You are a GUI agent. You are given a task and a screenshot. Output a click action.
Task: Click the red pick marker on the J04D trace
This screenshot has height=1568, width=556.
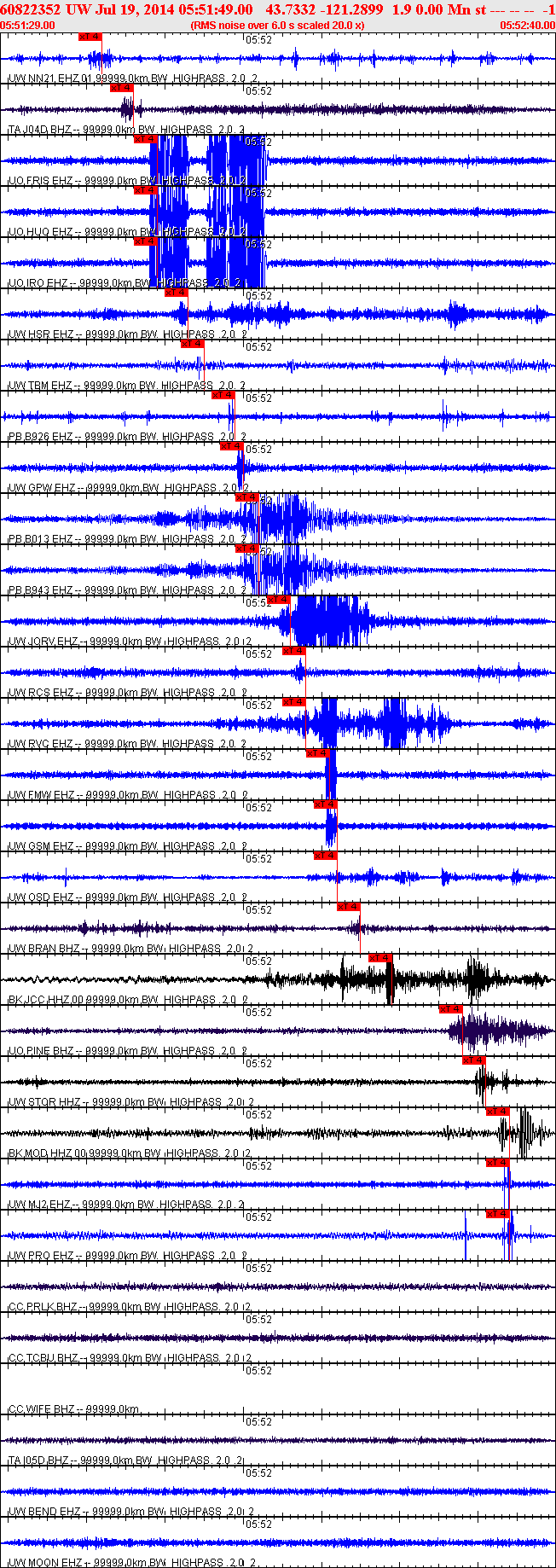tap(122, 88)
